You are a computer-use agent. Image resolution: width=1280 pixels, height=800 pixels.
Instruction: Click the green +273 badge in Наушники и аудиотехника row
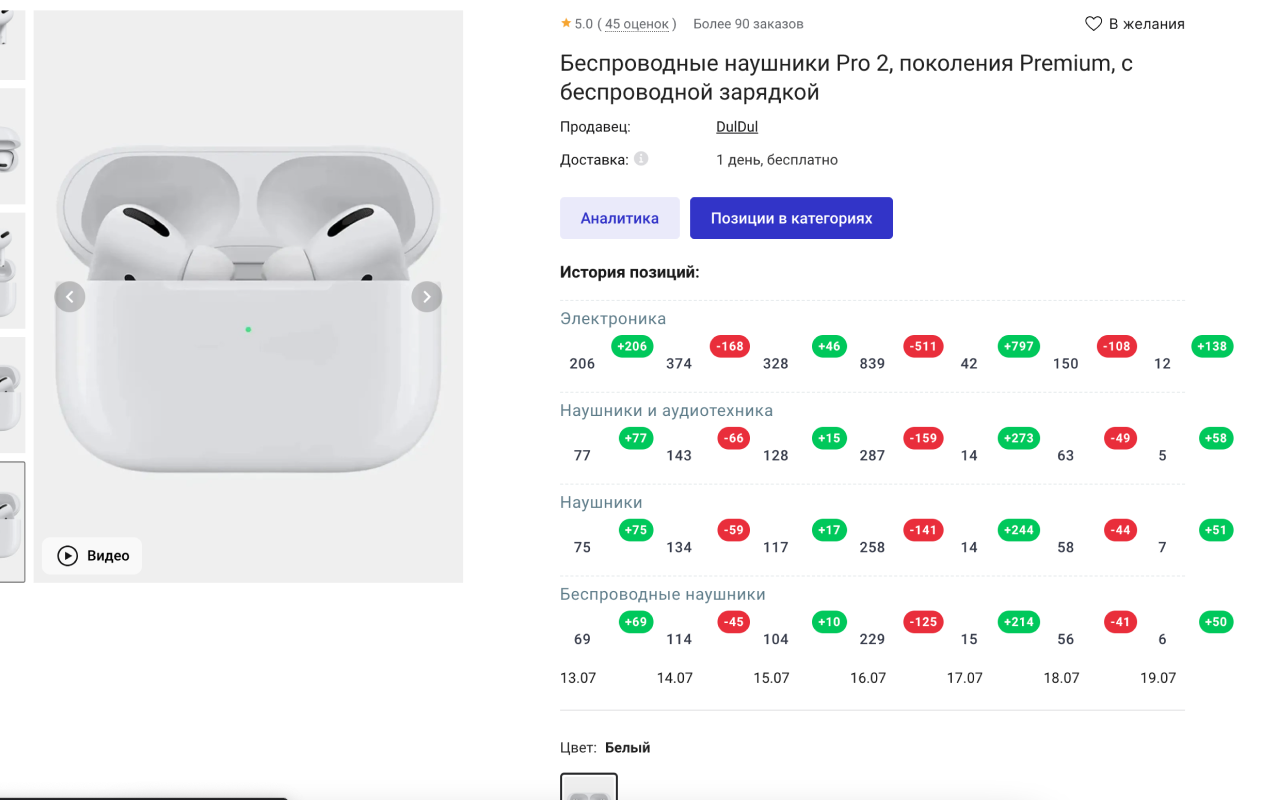pos(1018,438)
